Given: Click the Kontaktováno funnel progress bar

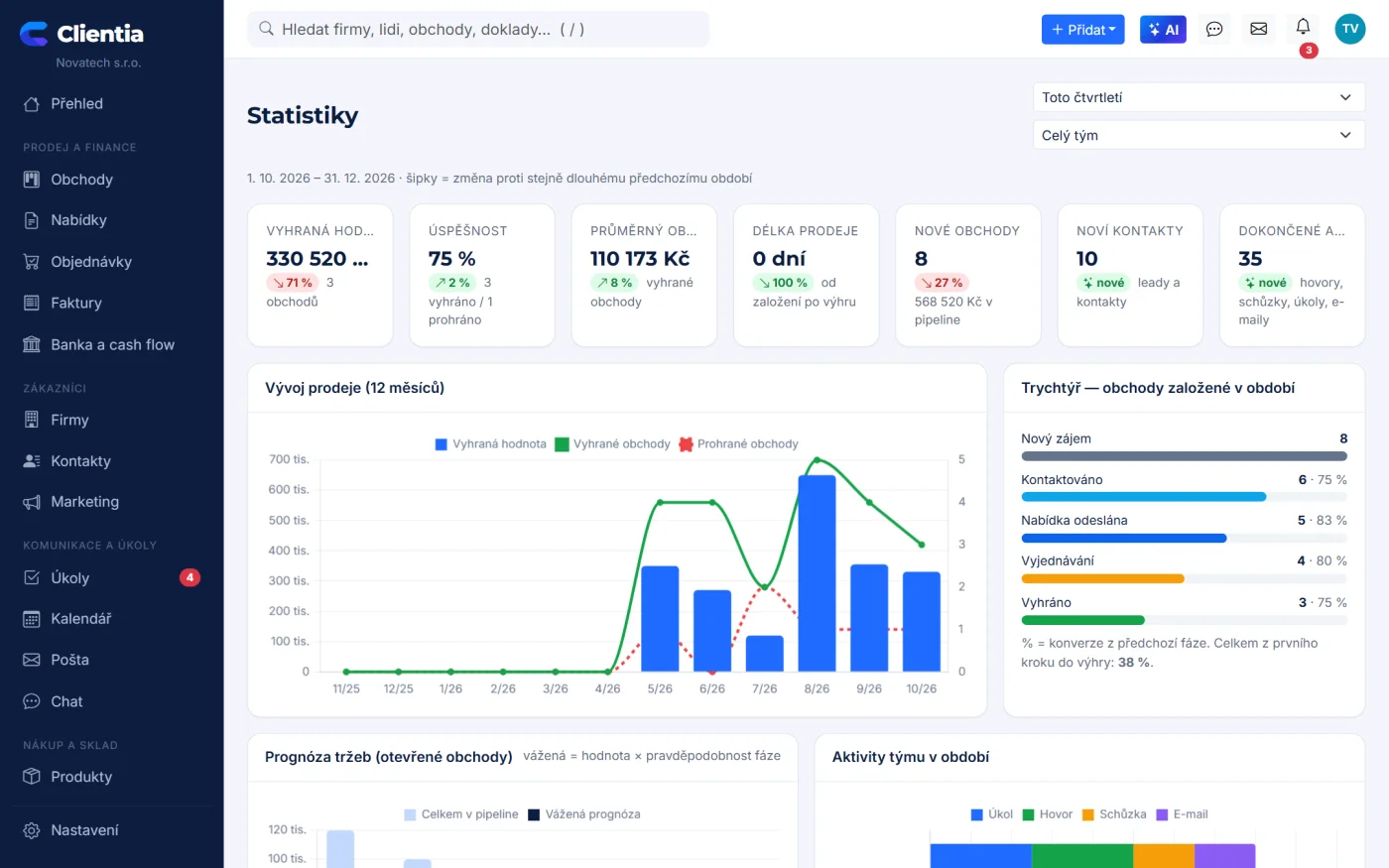Looking at the screenshot, I should 1184,497.
